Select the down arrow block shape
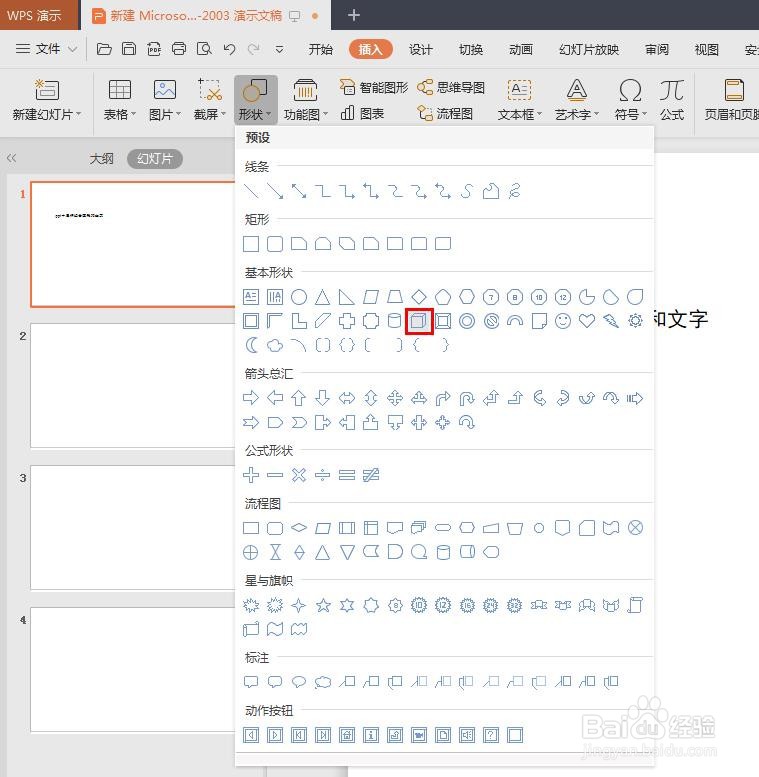This screenshot has height=777, width=759. 323,398
